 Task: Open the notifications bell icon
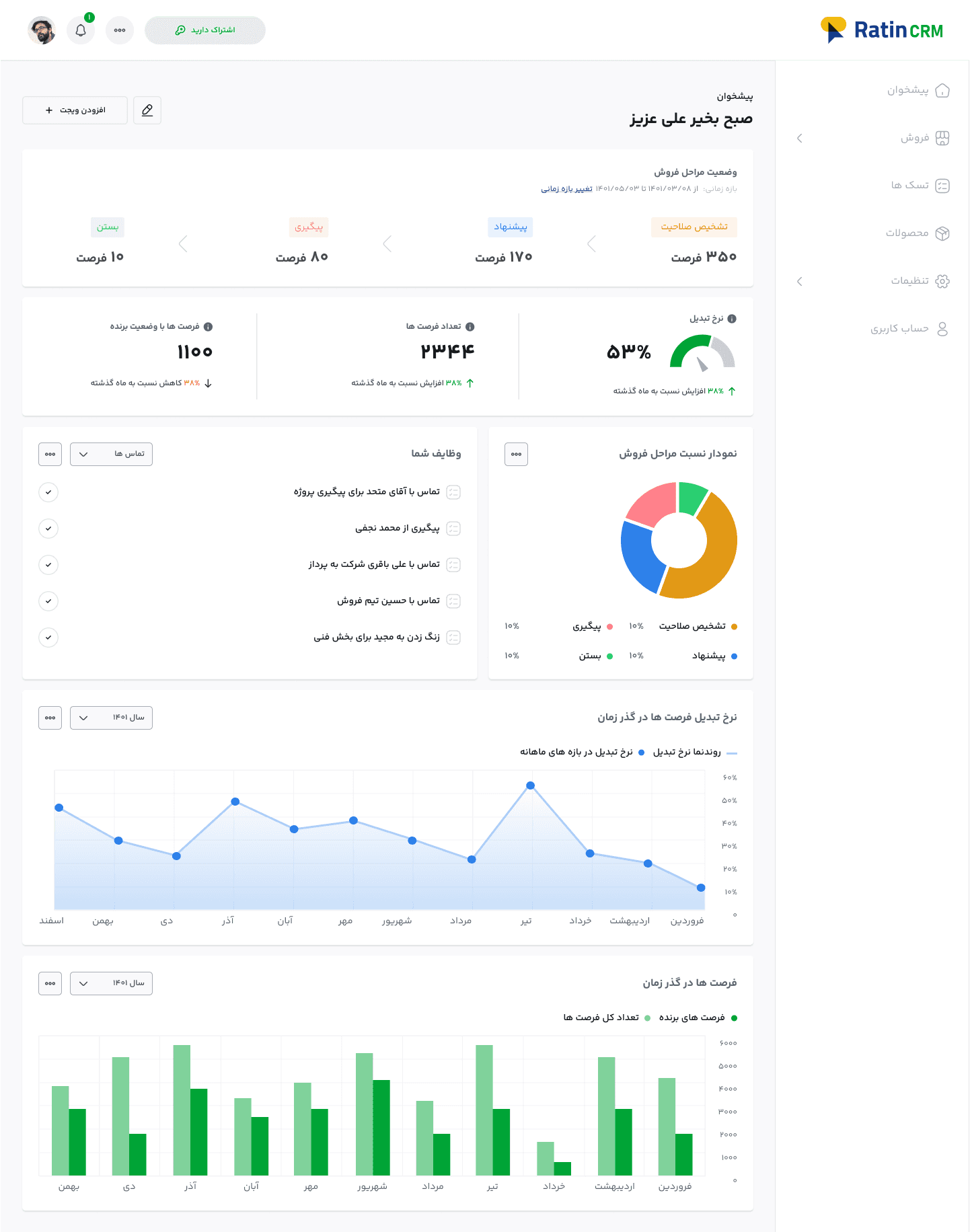(x=81, y=30)
